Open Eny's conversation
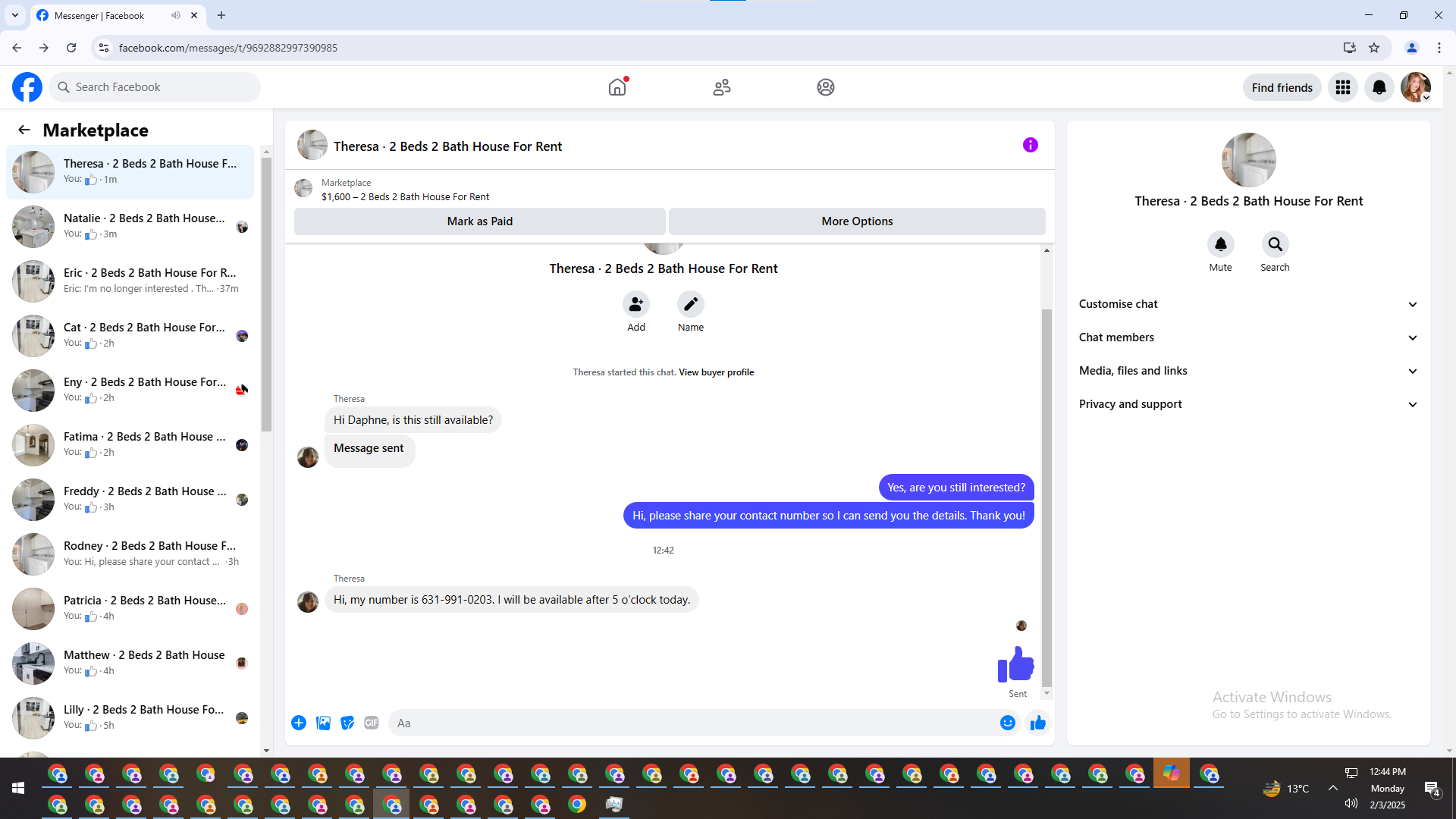 click(130, 390)
